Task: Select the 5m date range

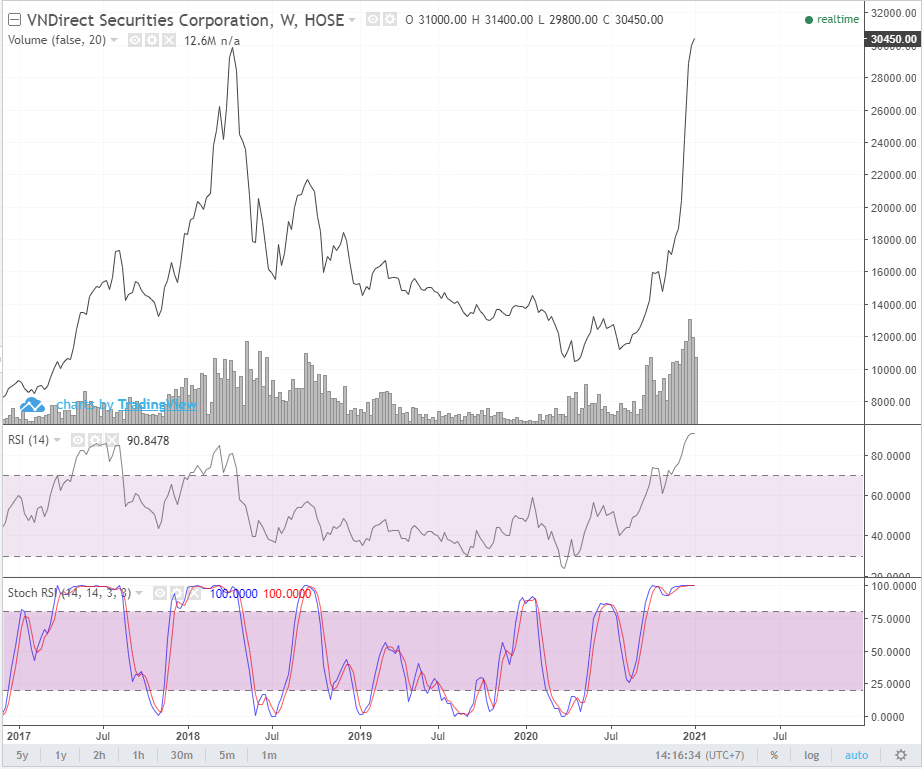Action: (227, 755)
